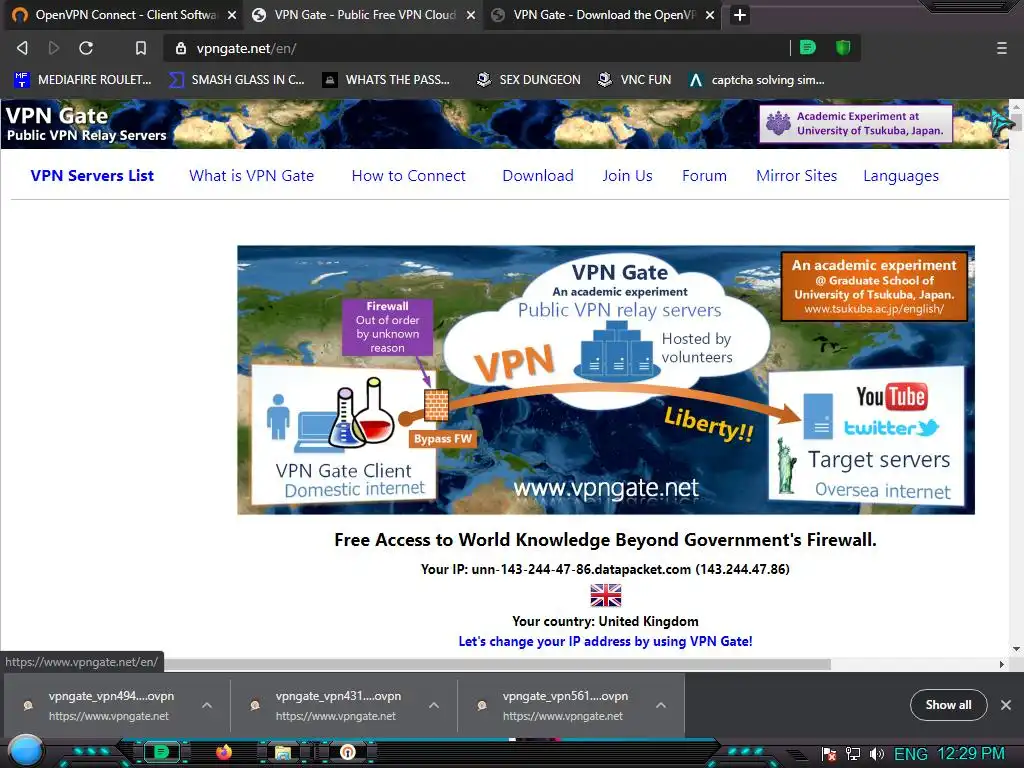Open the How to Connect page

pos(409,176)
